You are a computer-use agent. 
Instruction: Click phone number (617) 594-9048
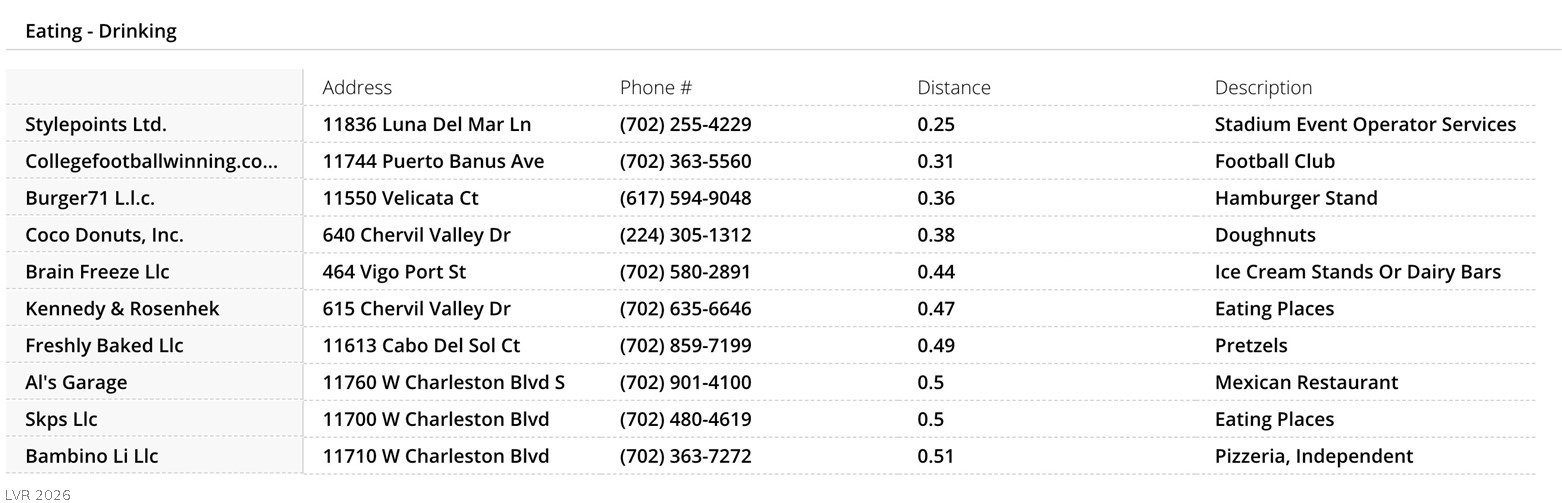coord(685,199)
